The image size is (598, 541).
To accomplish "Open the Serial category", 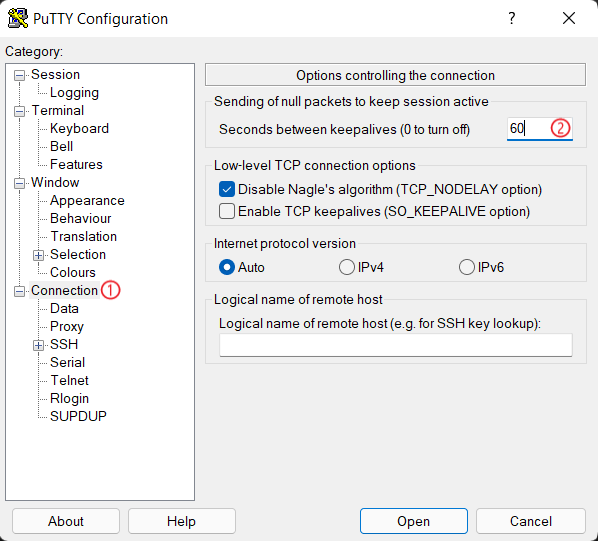I will [68, 362].
